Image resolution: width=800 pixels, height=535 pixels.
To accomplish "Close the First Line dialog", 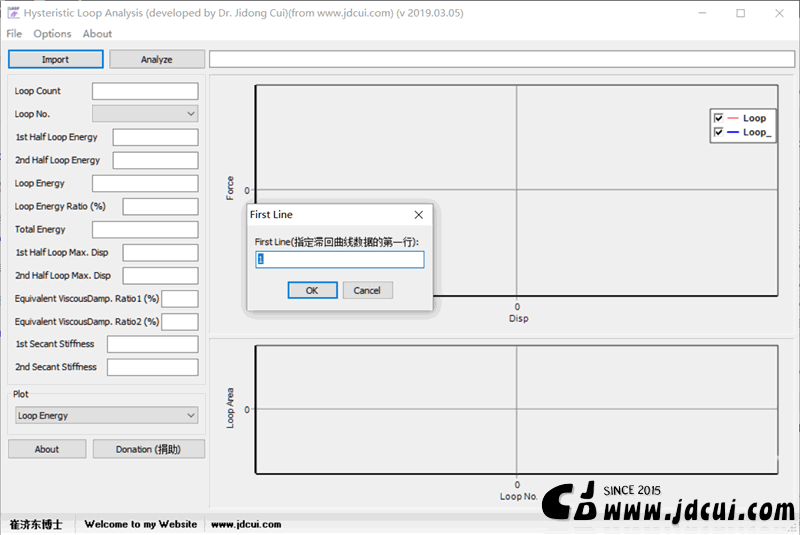I will 419,215.
